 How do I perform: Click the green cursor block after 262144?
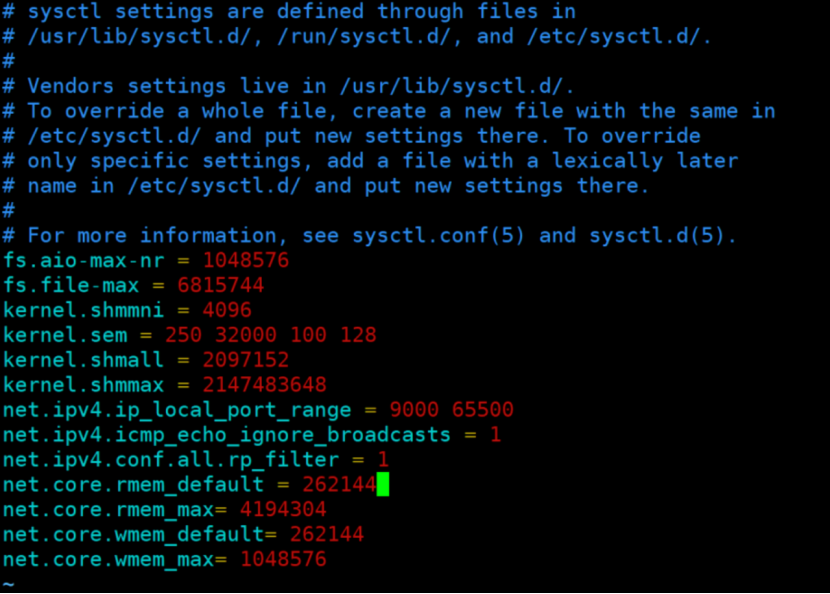click(382, 485)
